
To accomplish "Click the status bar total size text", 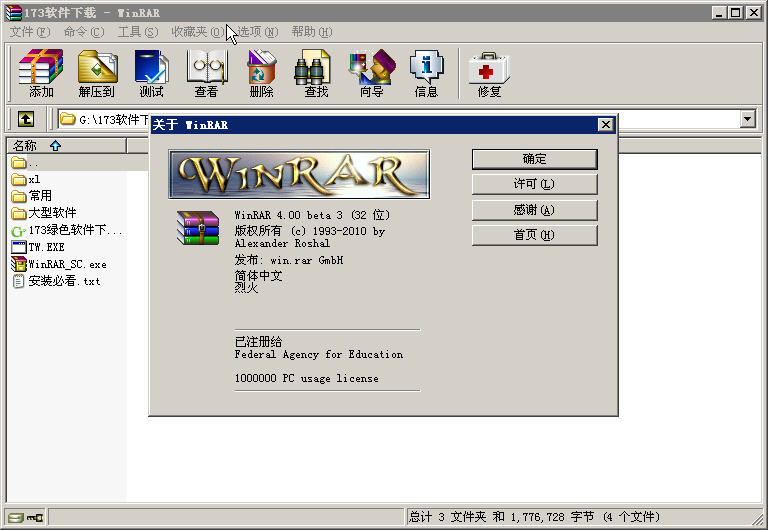I will pos(534,517).
